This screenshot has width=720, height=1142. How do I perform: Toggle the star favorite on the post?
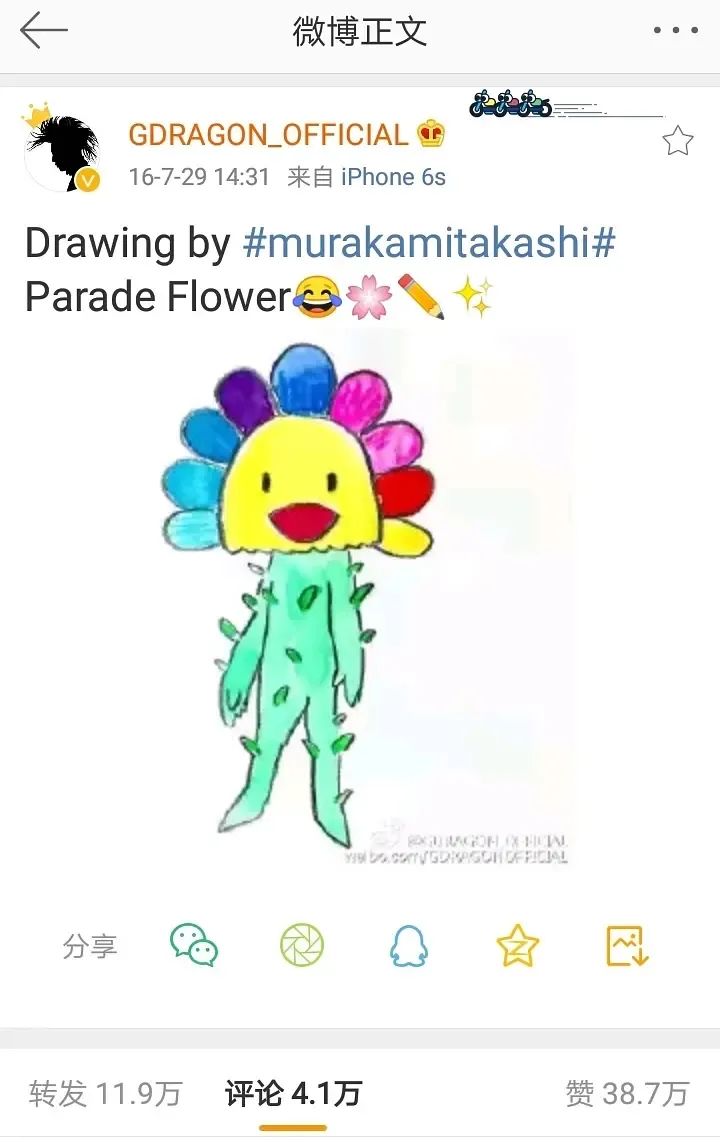pyautogui.click(x=677, y=141)
